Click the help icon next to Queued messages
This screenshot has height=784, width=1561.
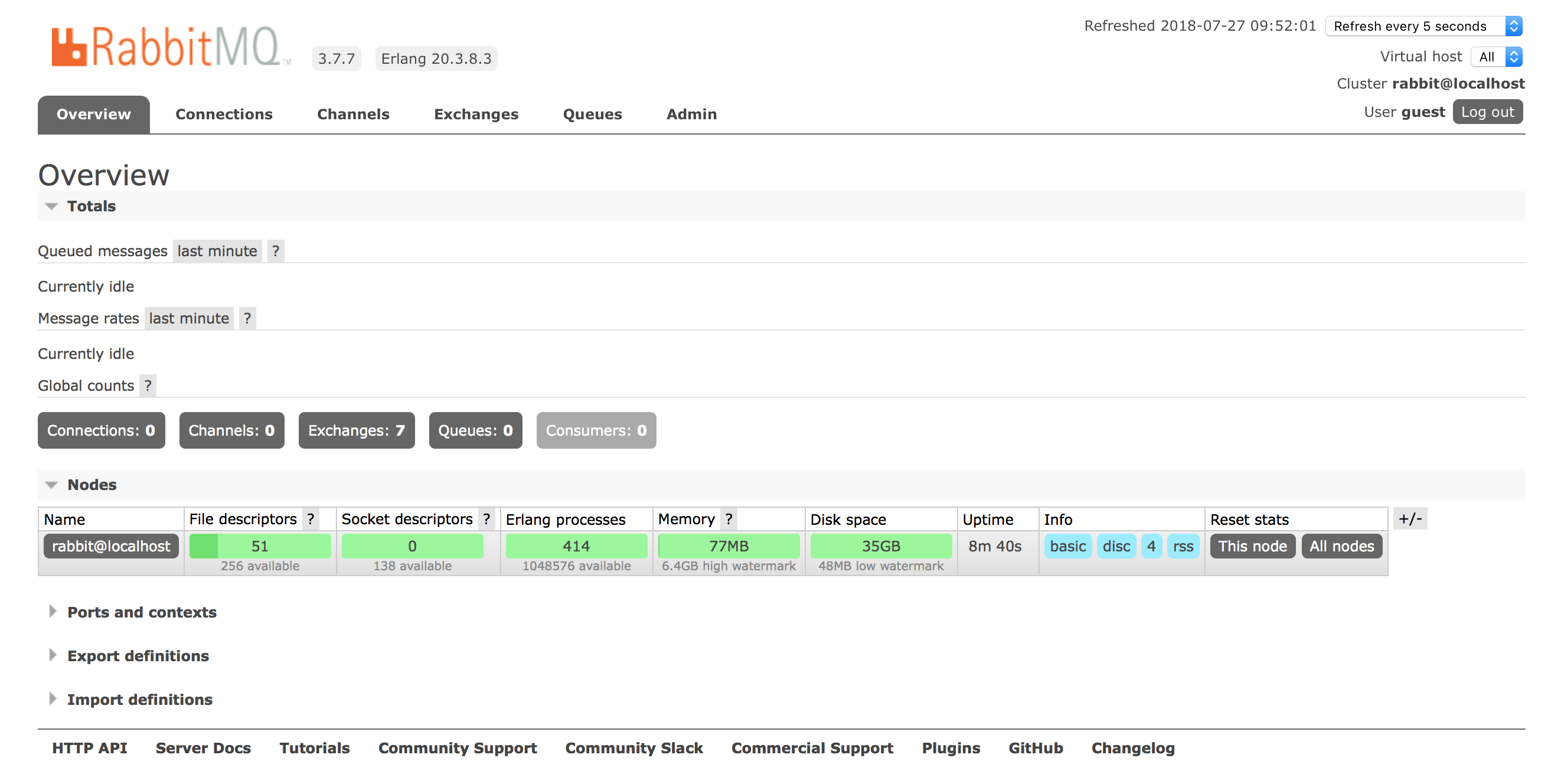276,251
